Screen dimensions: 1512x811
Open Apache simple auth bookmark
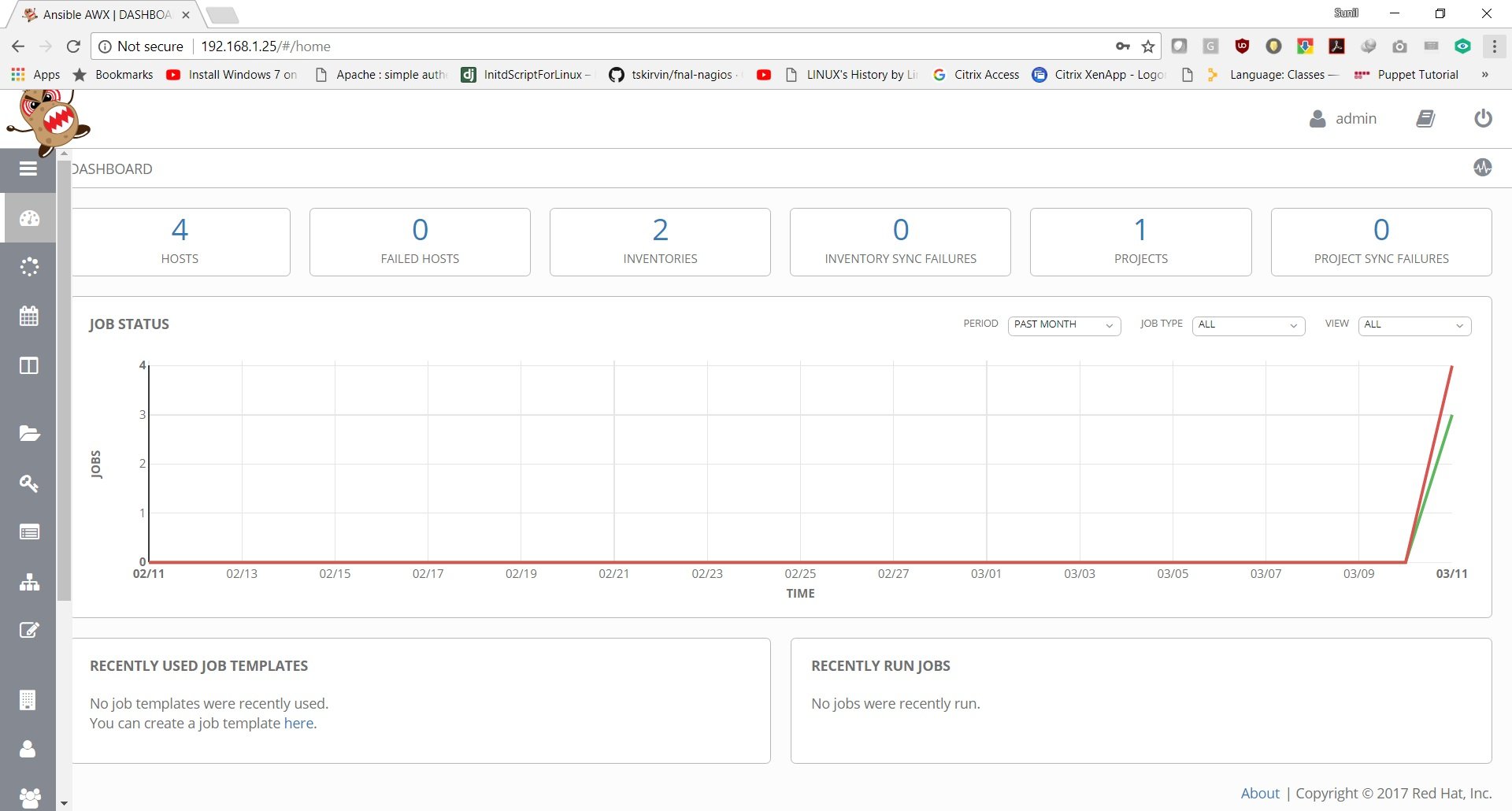[x=381, y=75]
